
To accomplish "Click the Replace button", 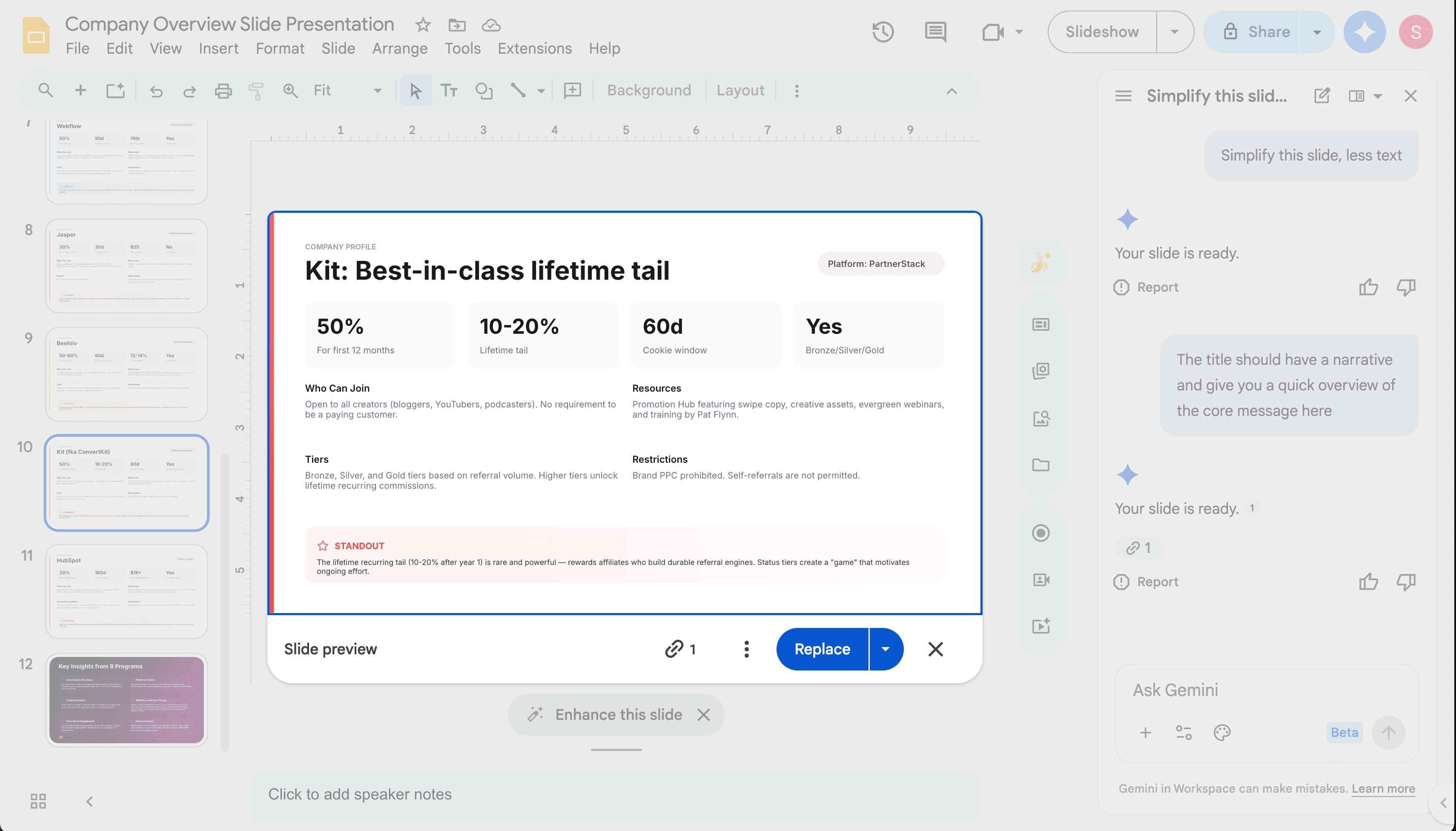I will [822, 649].
